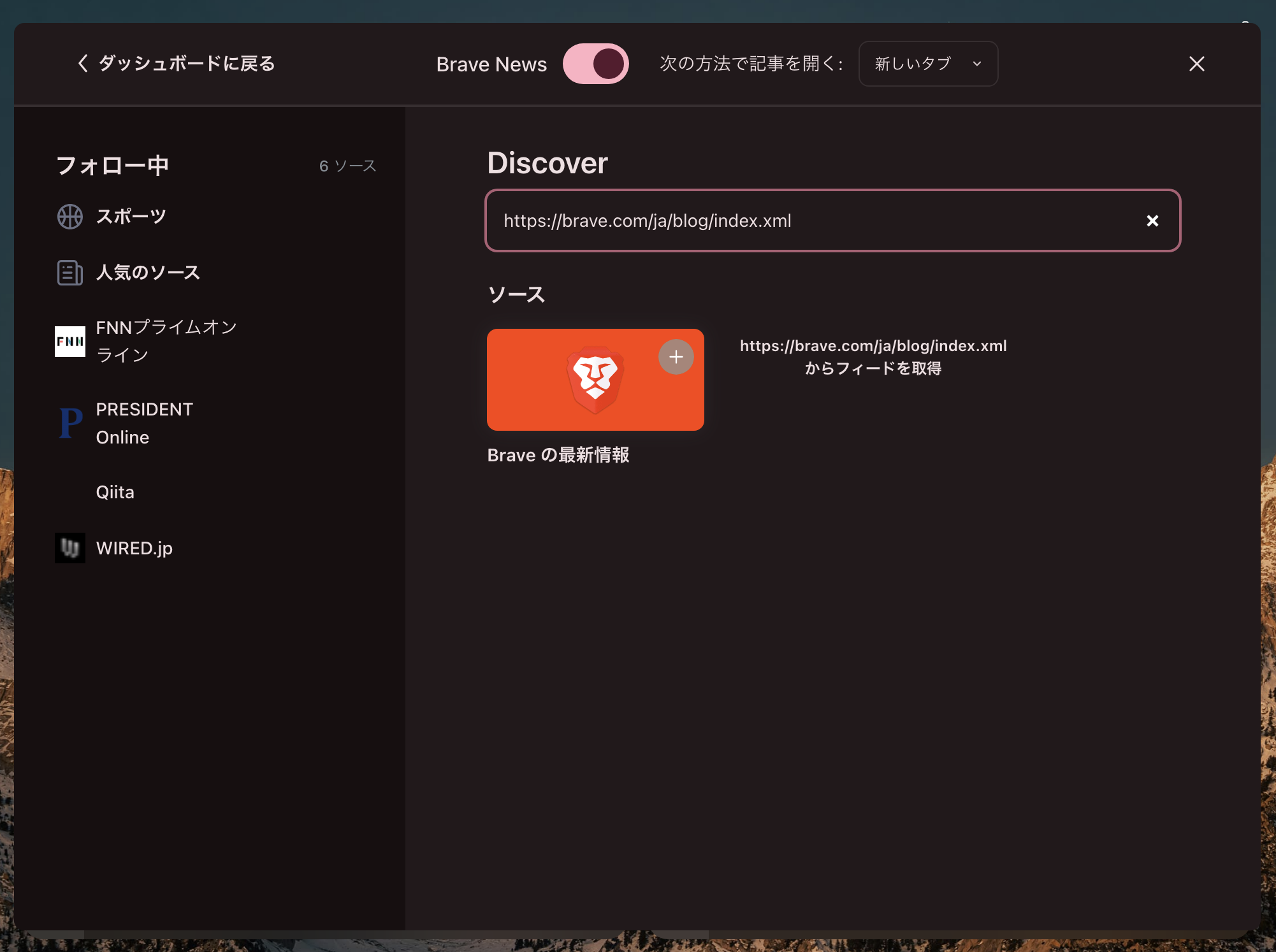This screenshot has height=952, width=1276.
Task: Click the Discover heading
Action: tap(547, 163)
